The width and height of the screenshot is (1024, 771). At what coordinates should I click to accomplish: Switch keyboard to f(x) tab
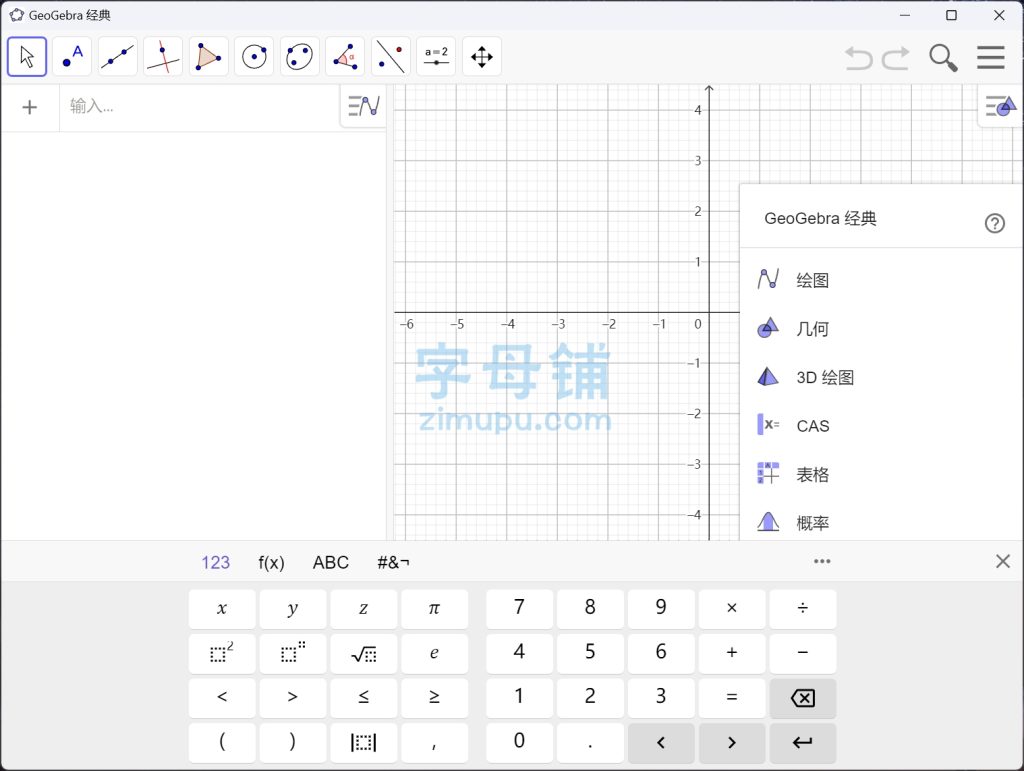point(271,562)
